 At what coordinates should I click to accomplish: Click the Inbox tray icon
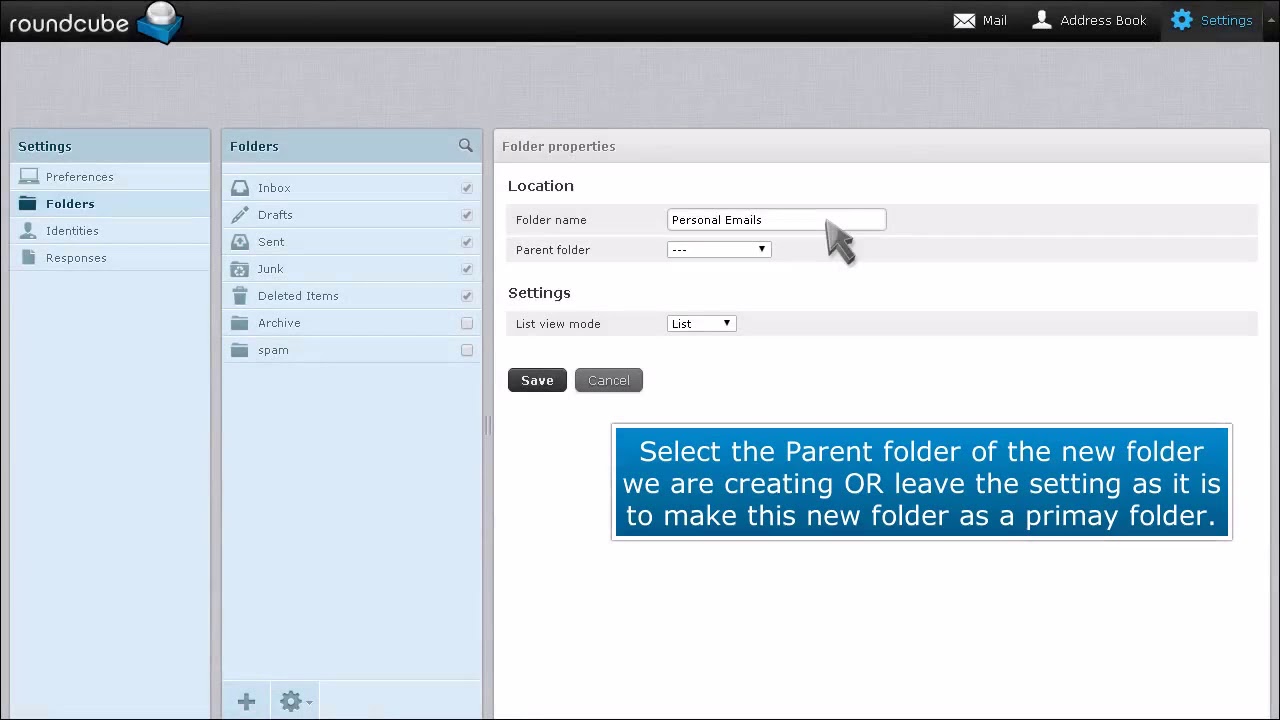240,188
